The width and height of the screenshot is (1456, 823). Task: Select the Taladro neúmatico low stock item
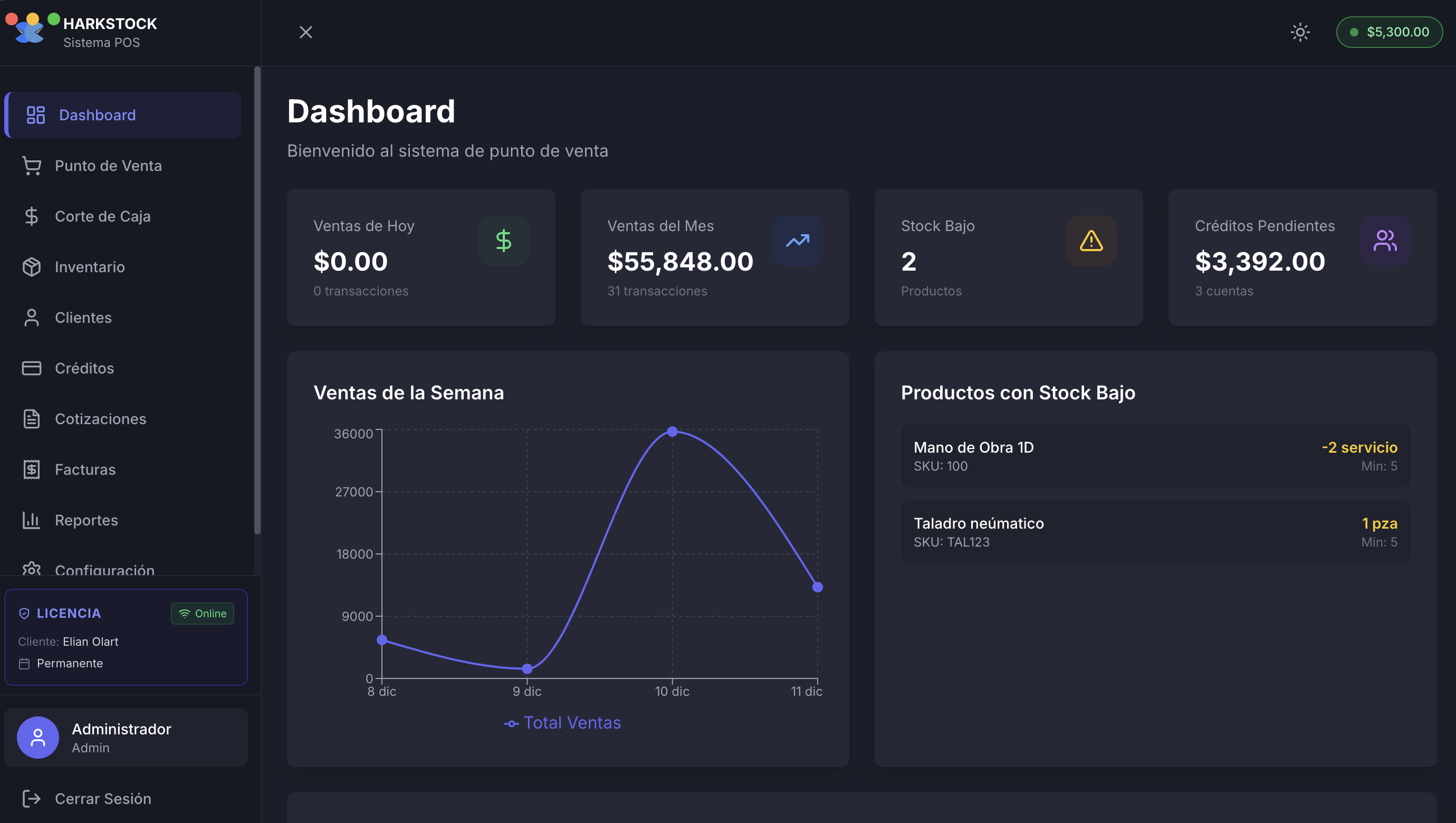tap(1155, 531)
